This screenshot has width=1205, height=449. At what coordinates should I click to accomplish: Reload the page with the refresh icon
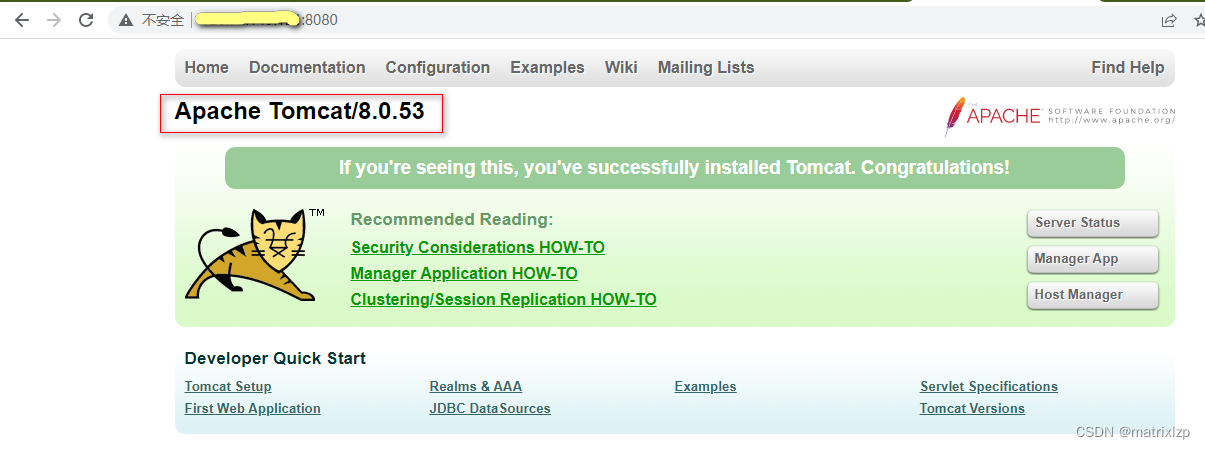pos(86,20)
